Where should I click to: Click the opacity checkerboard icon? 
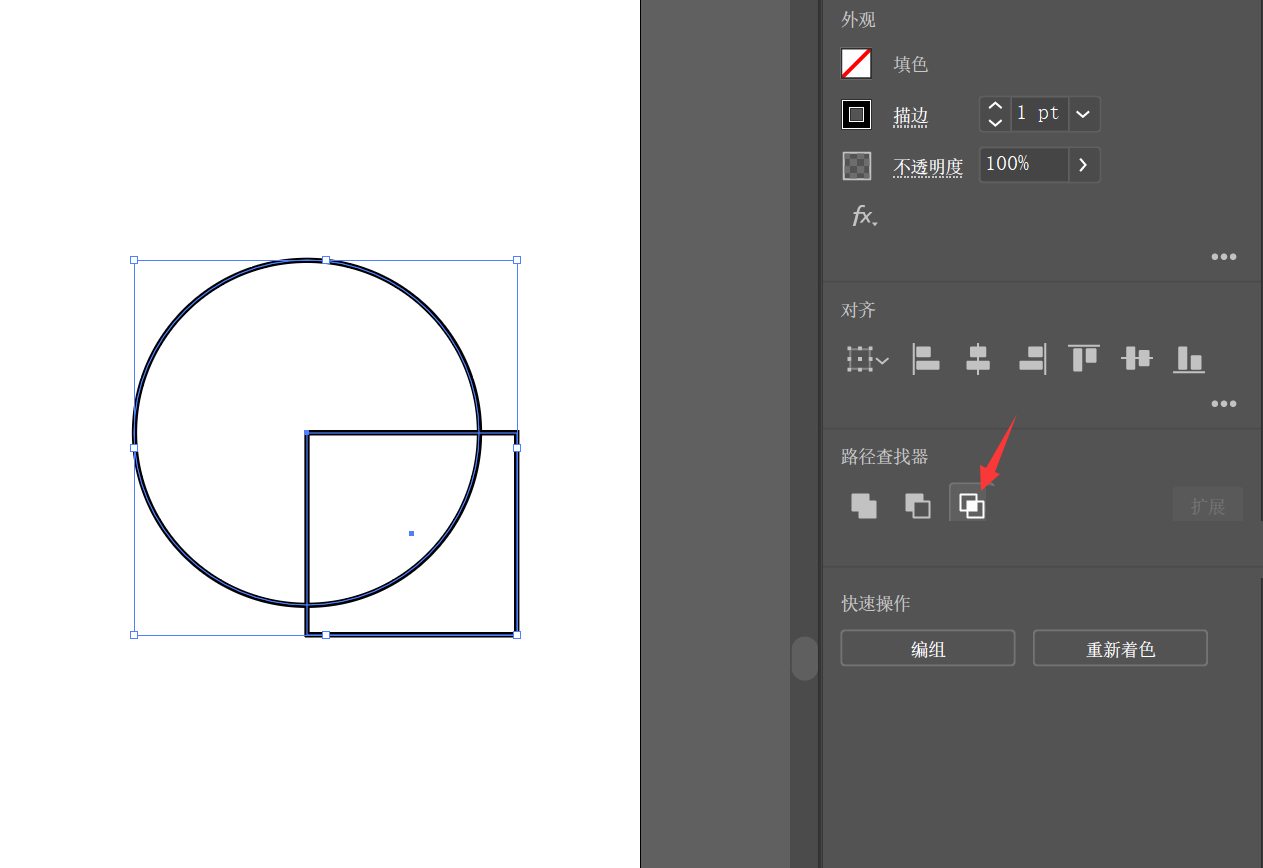click(x=857, y=165)
